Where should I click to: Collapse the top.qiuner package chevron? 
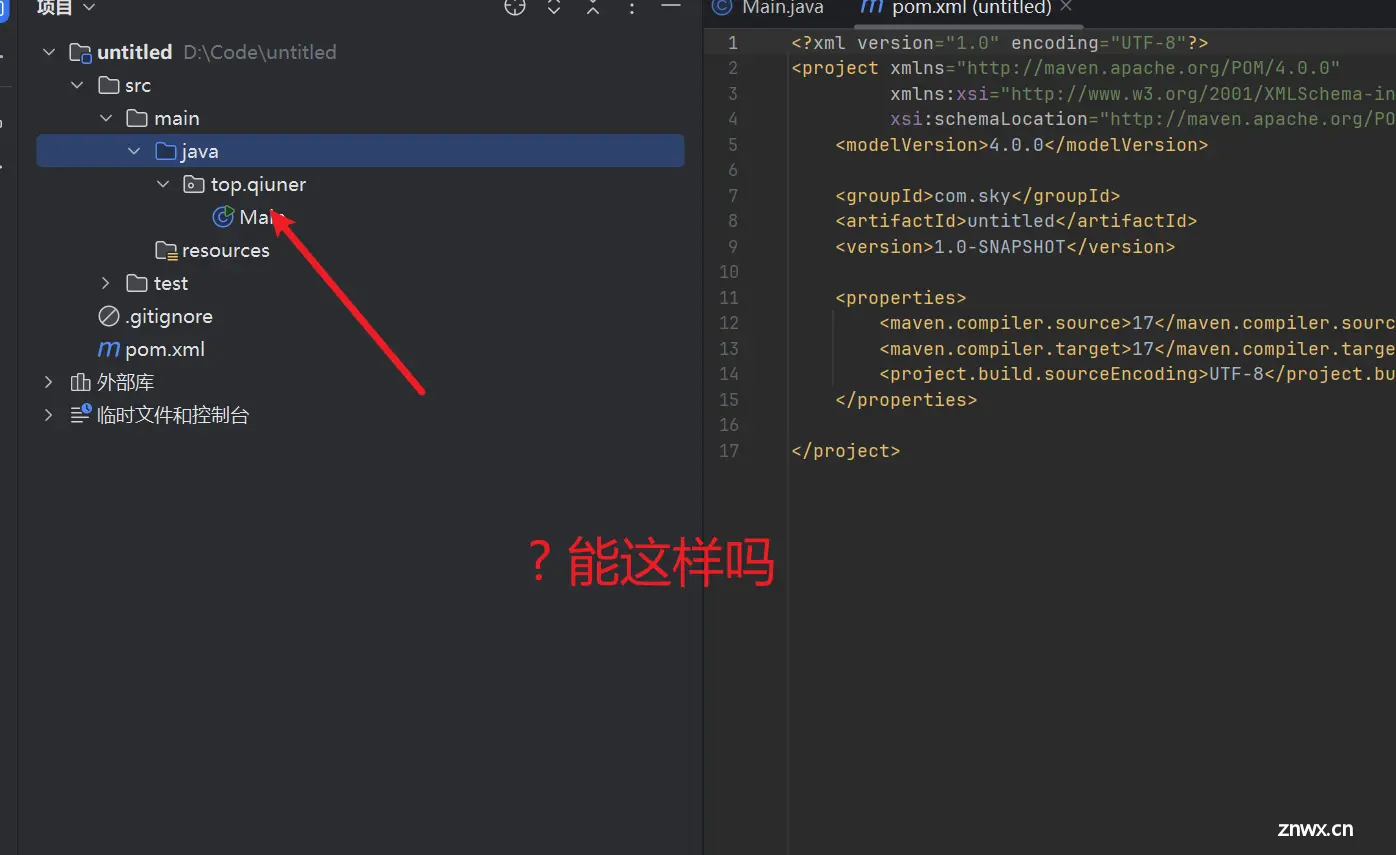(x=163, y=184)
